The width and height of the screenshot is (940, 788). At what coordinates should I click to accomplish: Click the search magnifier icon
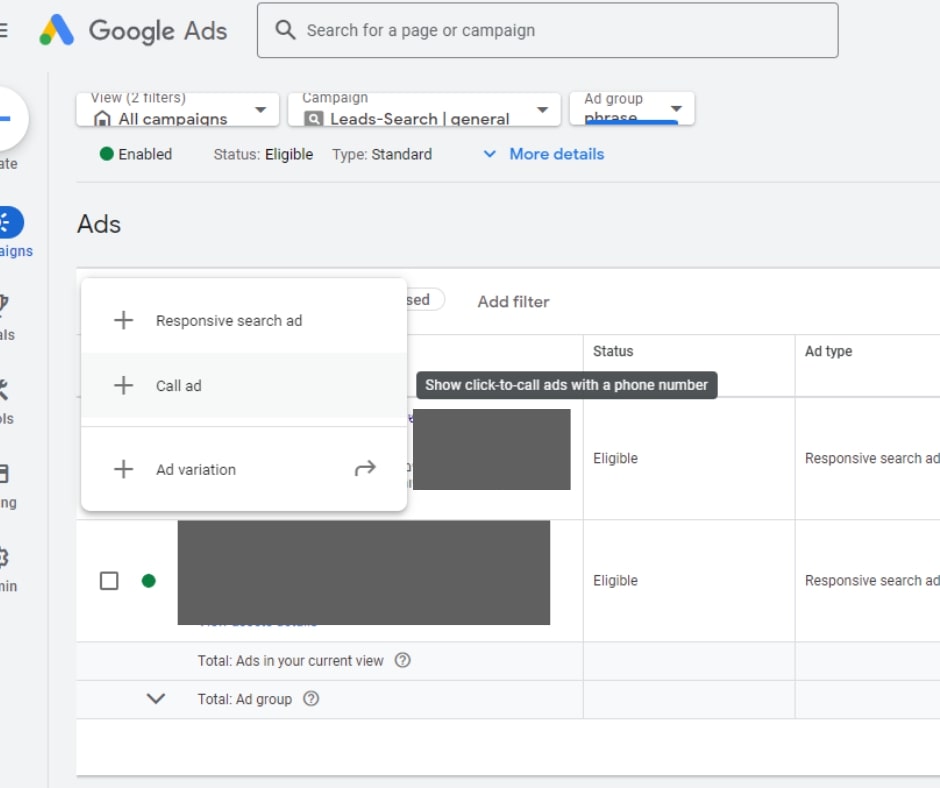(285, 30)
